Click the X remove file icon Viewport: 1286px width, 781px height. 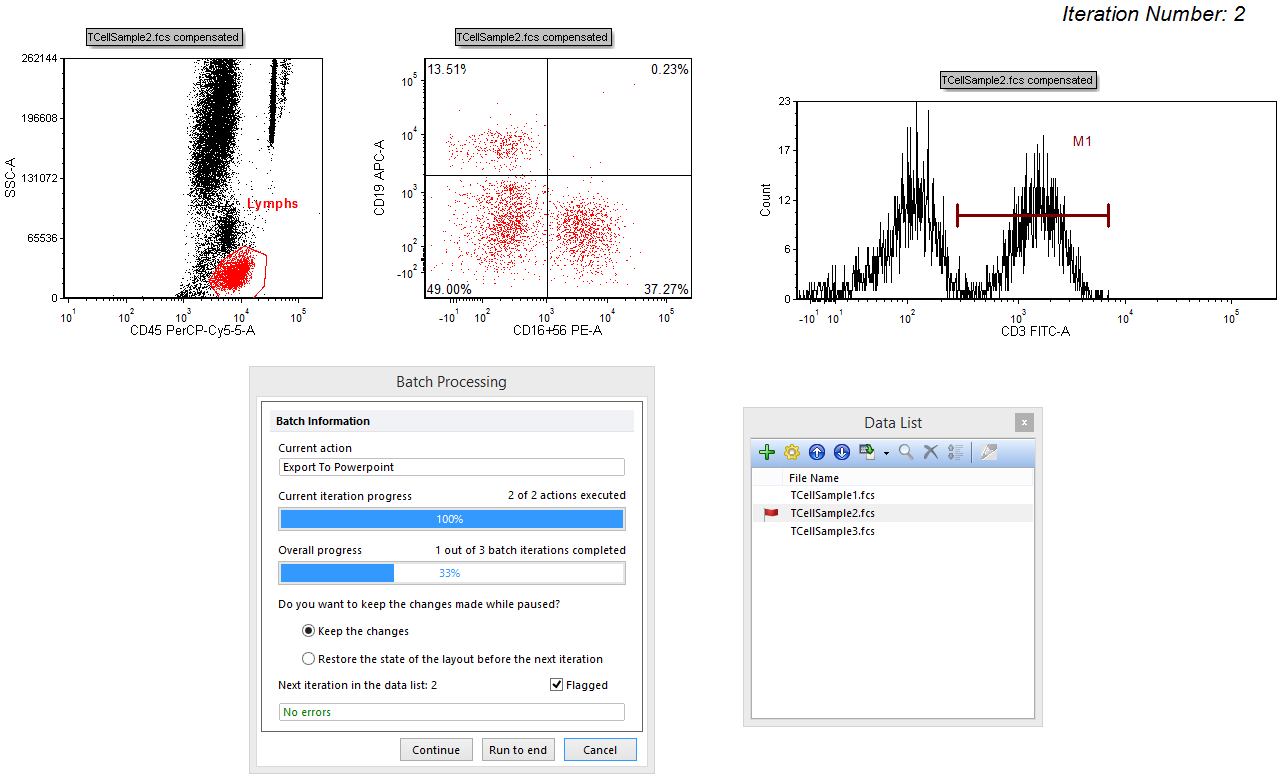[930, 453]
